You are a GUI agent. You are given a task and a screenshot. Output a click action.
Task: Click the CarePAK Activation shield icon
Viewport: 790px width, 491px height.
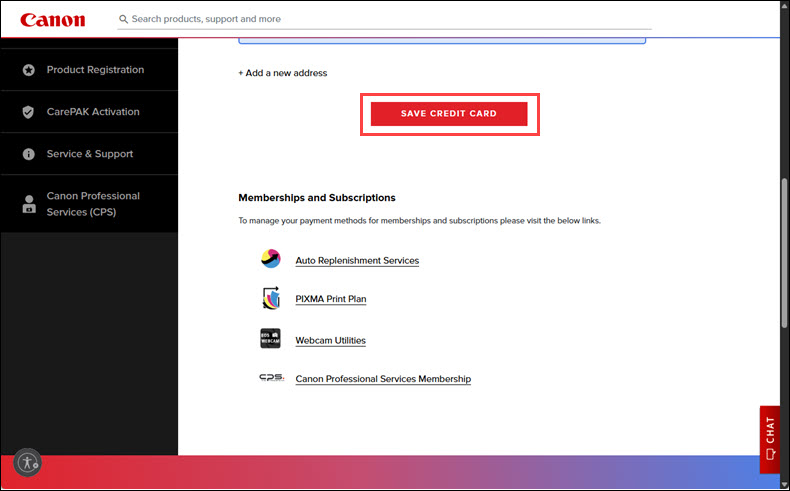pyautogui.click(x=28, y=112)
